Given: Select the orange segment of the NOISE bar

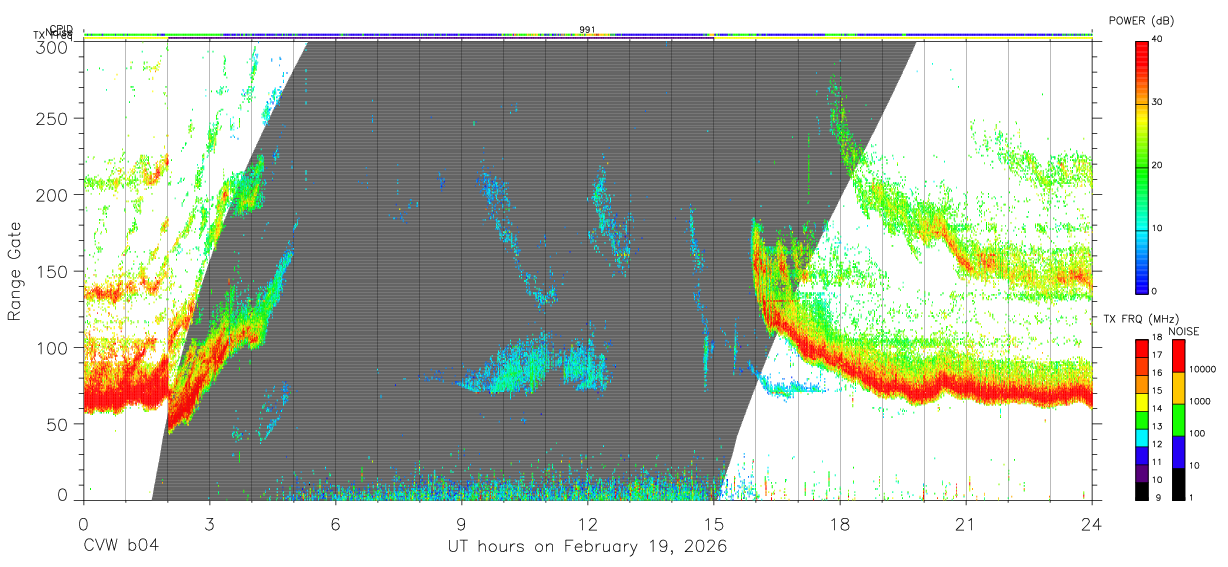Looking at the screenshot, I should click(x=1178, y=387).
